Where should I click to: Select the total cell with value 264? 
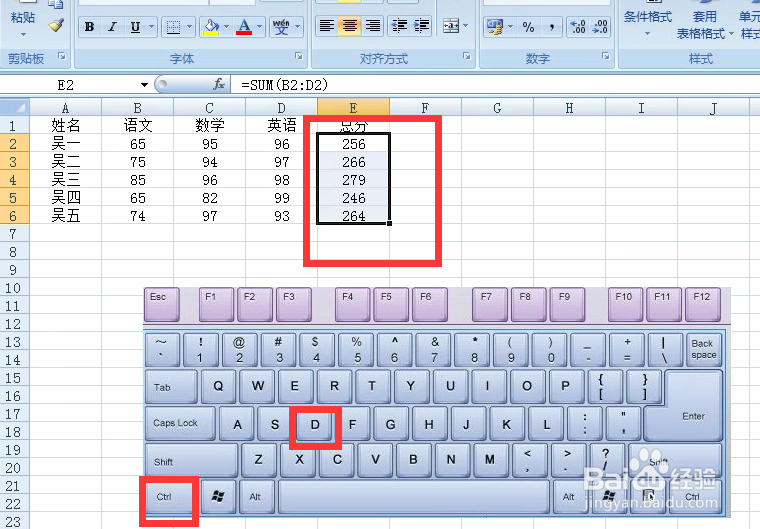[353, 216]
